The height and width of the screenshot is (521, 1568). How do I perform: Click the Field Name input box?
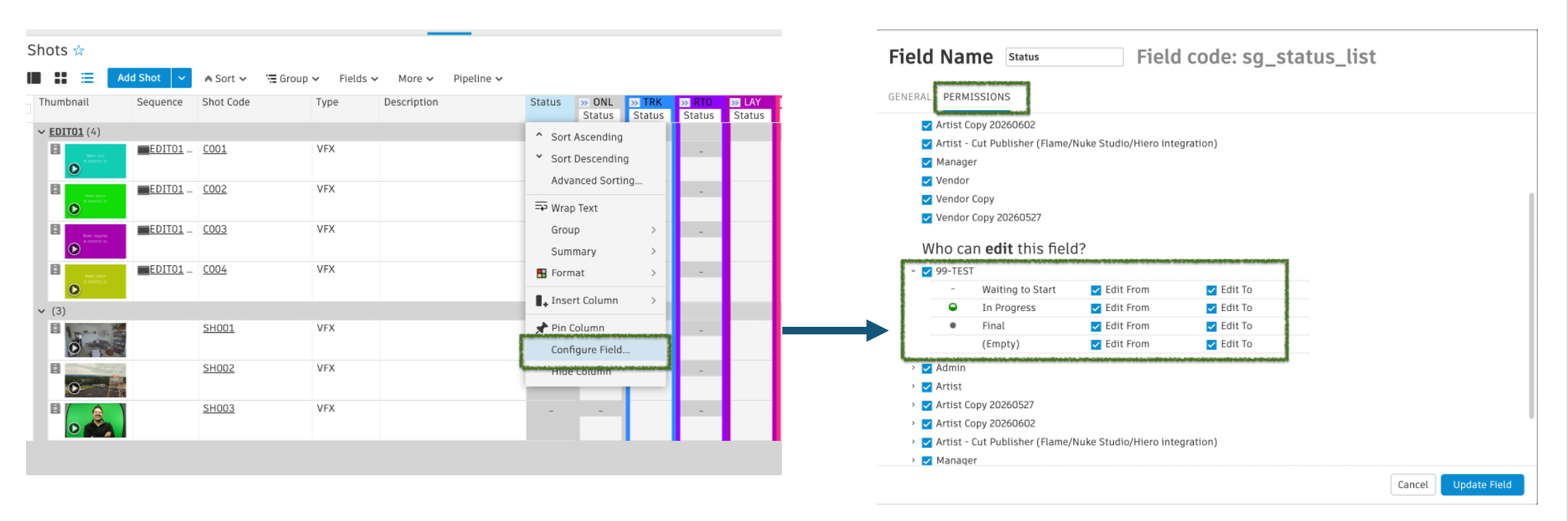1064,57
